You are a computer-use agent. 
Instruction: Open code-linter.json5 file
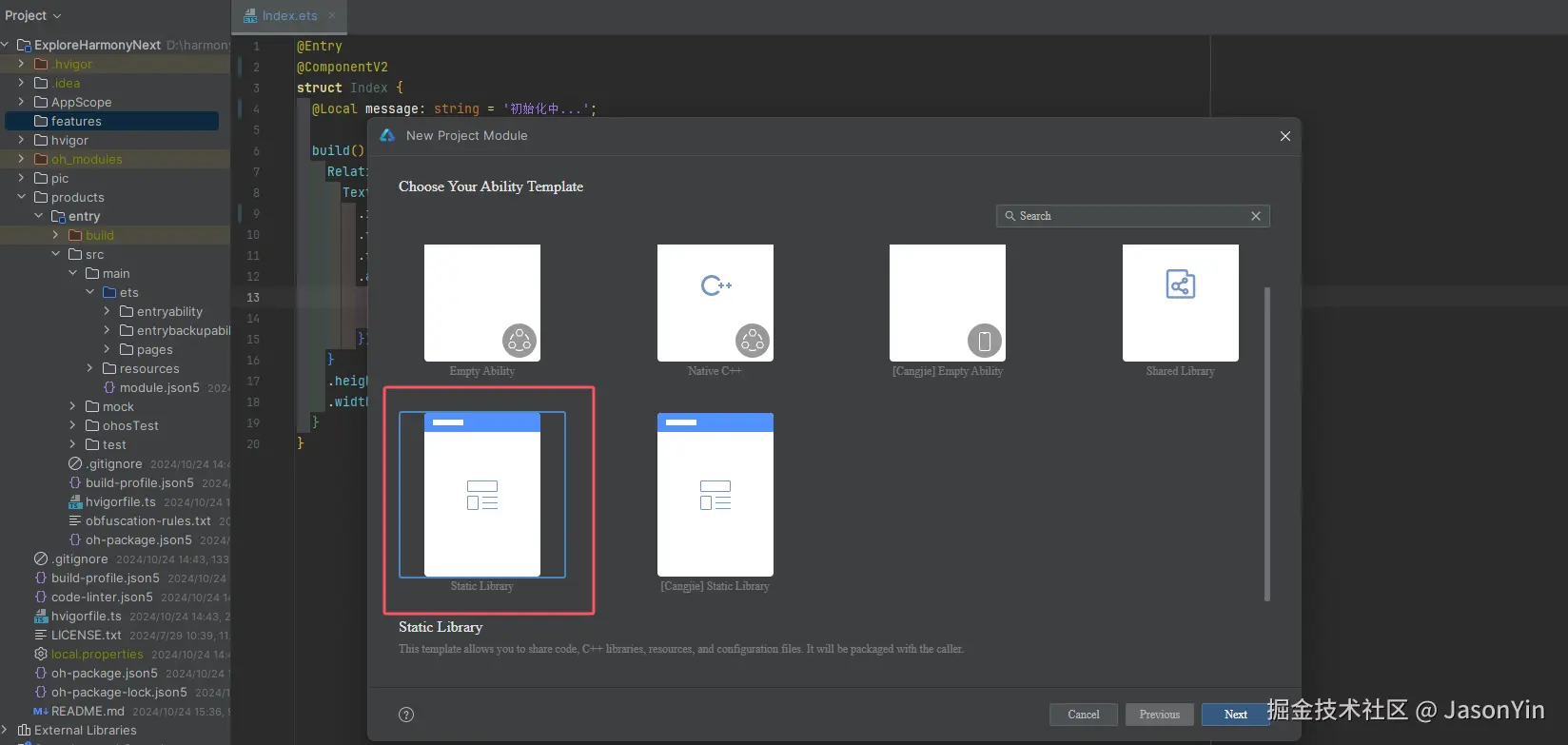click(x=102, y=597)
